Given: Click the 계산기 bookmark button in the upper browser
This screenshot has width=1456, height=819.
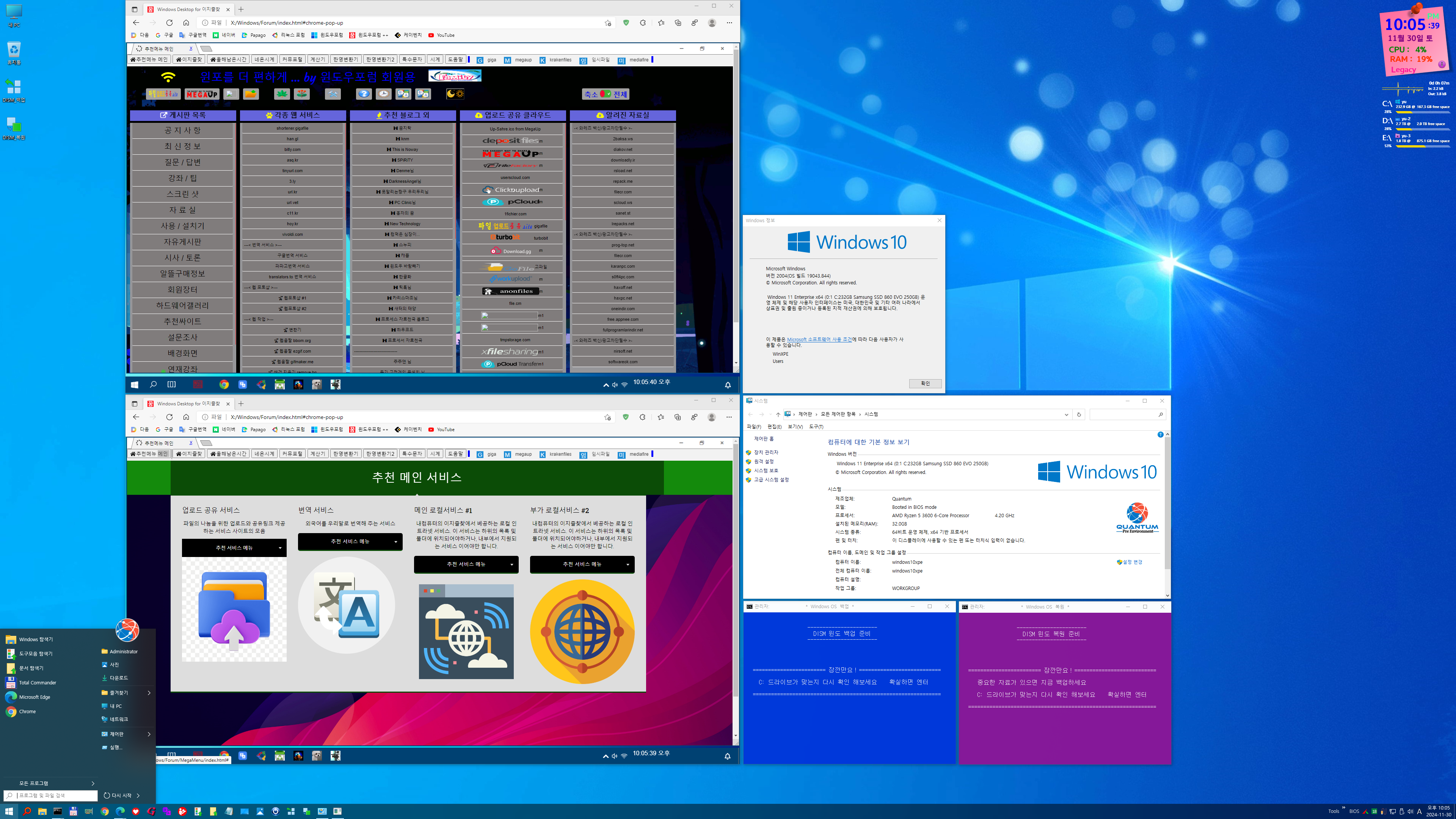Looking at the screenshot, I should (x=318, y=60).
